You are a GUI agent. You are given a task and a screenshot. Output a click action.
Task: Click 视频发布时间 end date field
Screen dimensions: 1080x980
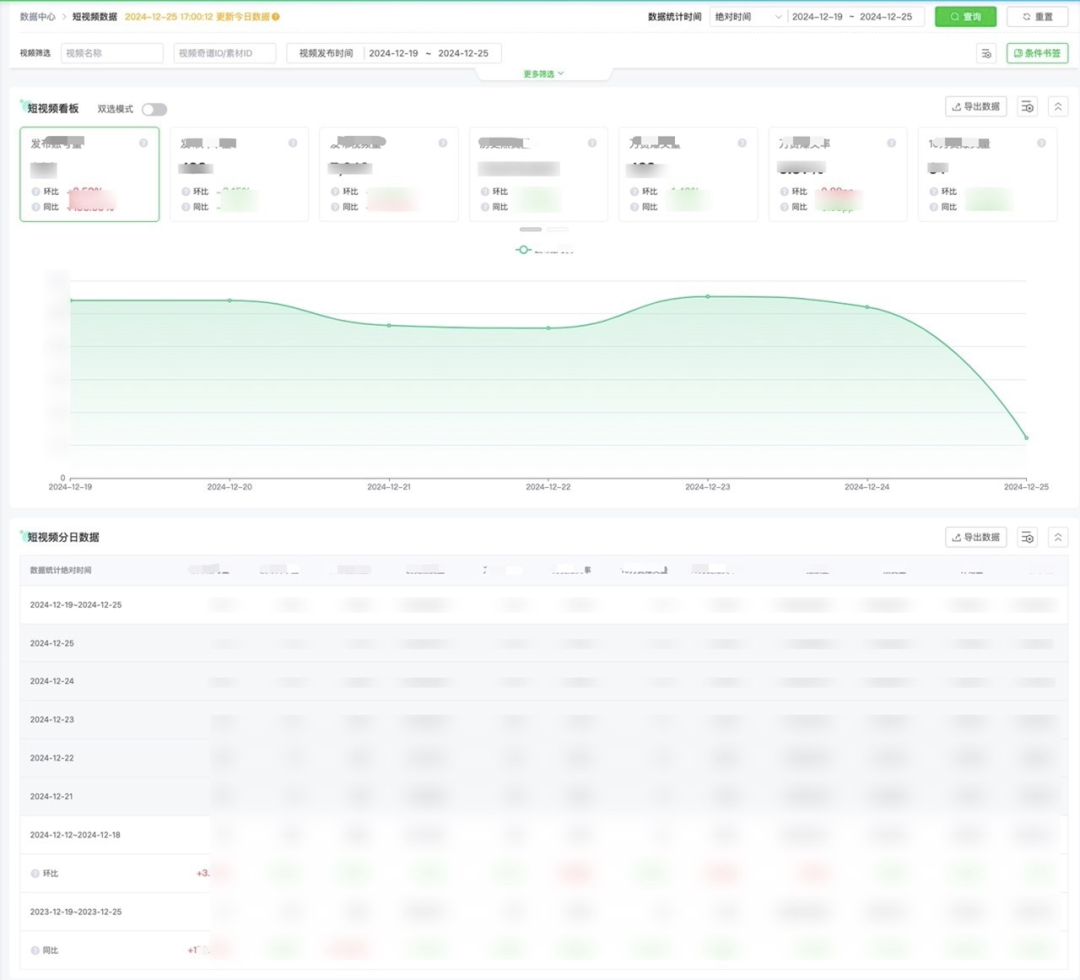click(x=463, y=53)
